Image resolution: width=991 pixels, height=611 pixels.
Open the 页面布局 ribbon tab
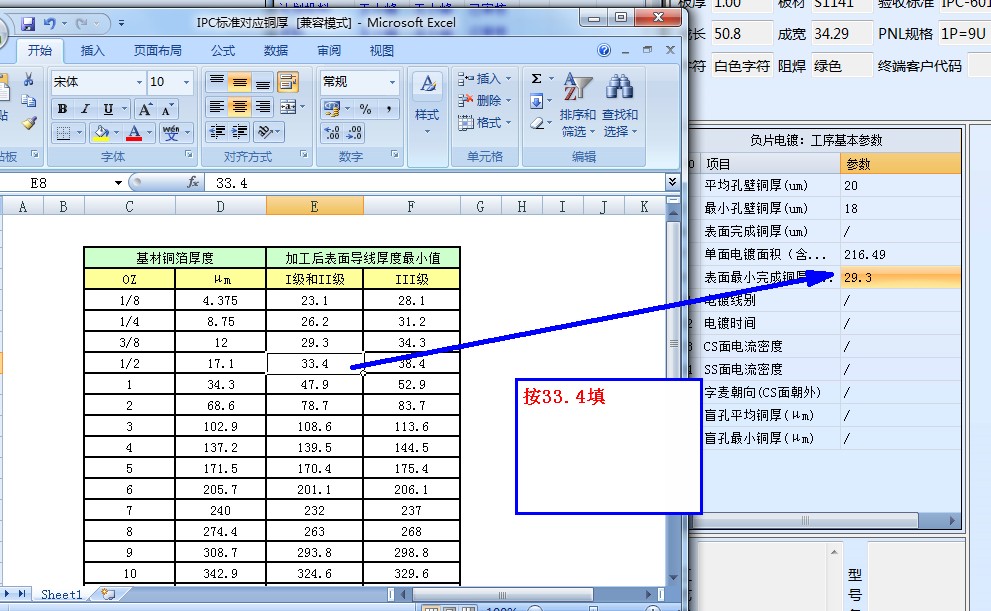tap(157, 51)
